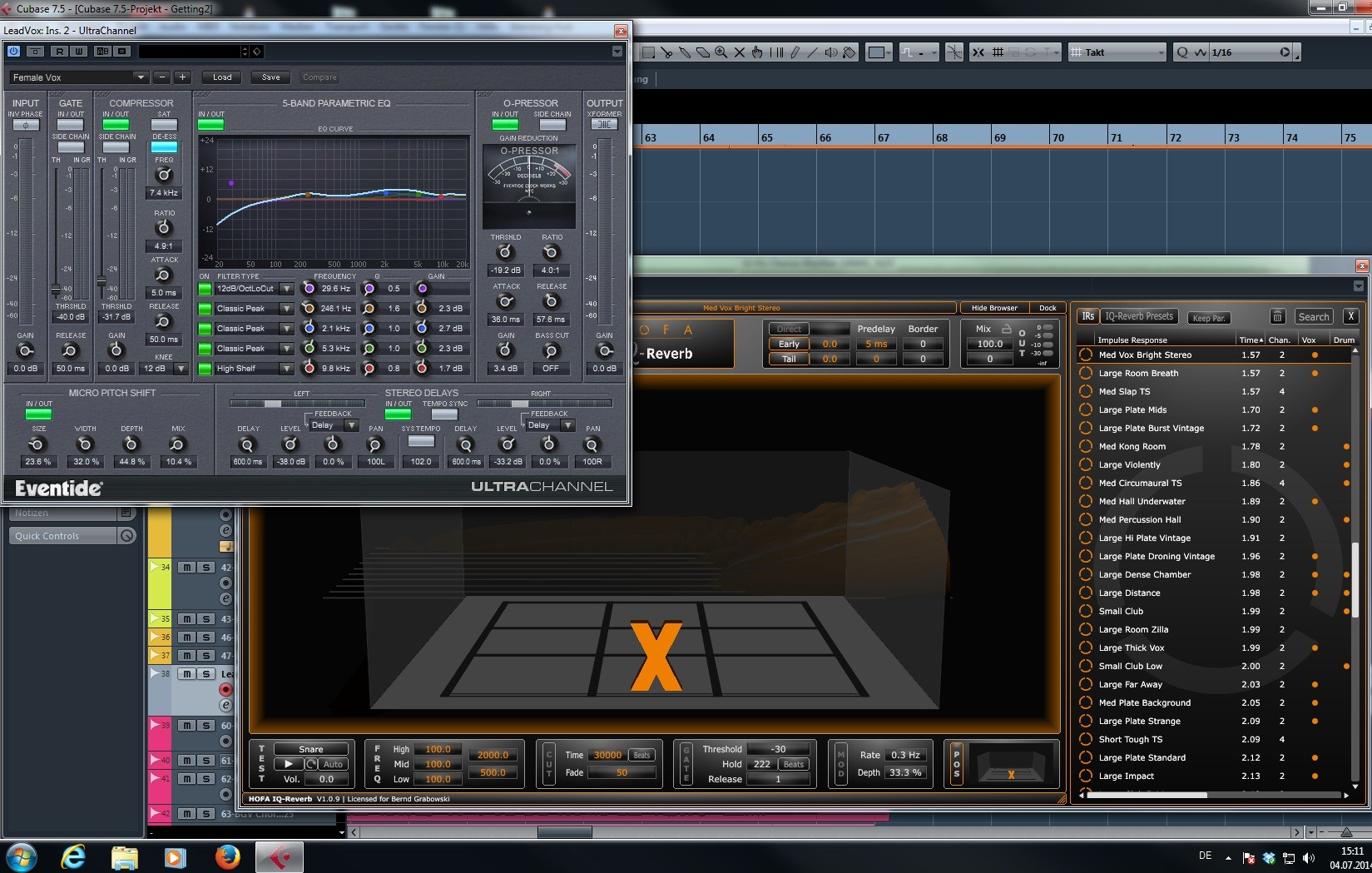Enable Read automation R in UltraChannel
This screenshot has width=1372, height=873.
pos(59,52)
